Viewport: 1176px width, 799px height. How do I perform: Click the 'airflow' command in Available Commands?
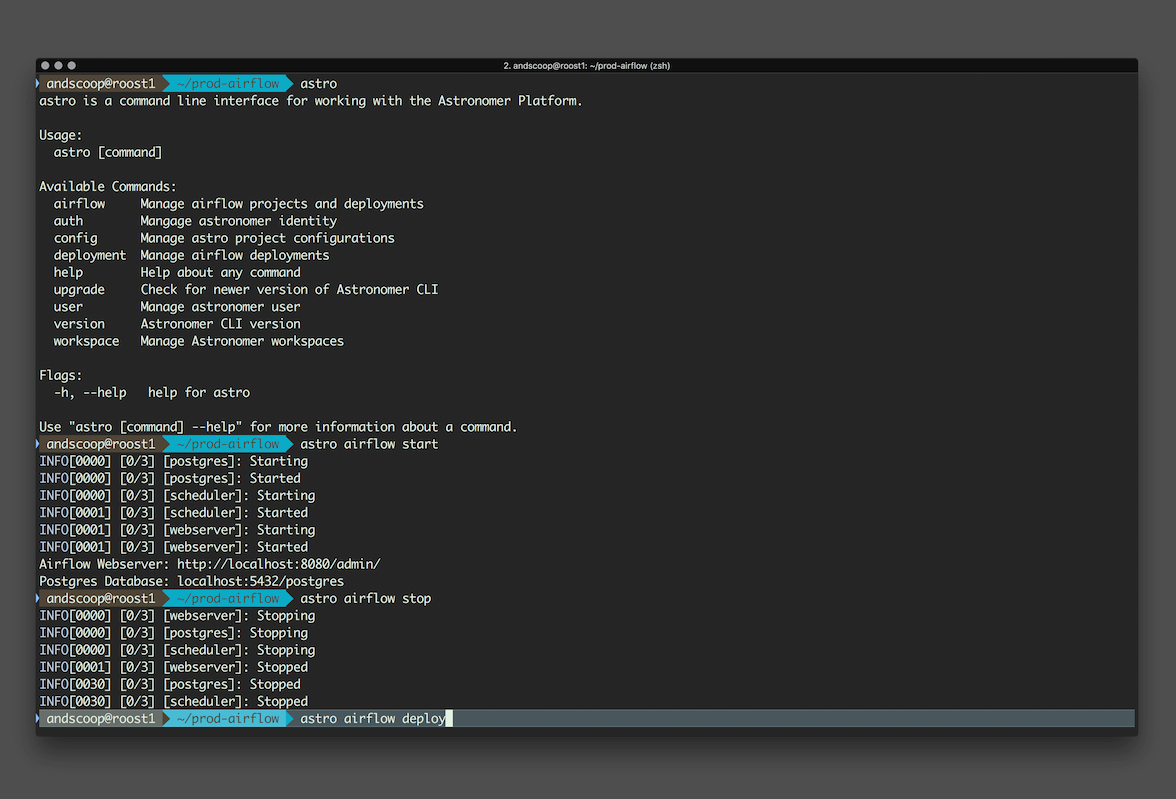(x=79, y=204)
